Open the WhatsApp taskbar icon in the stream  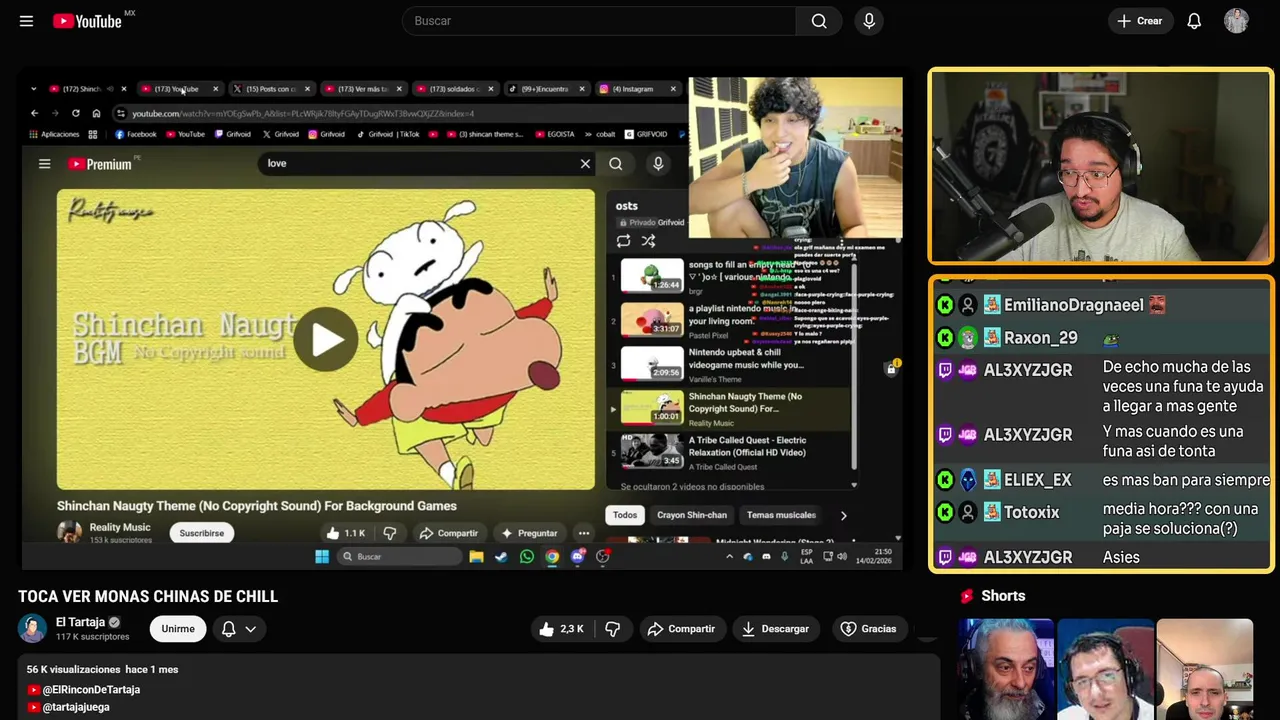[x=527, y=557]
